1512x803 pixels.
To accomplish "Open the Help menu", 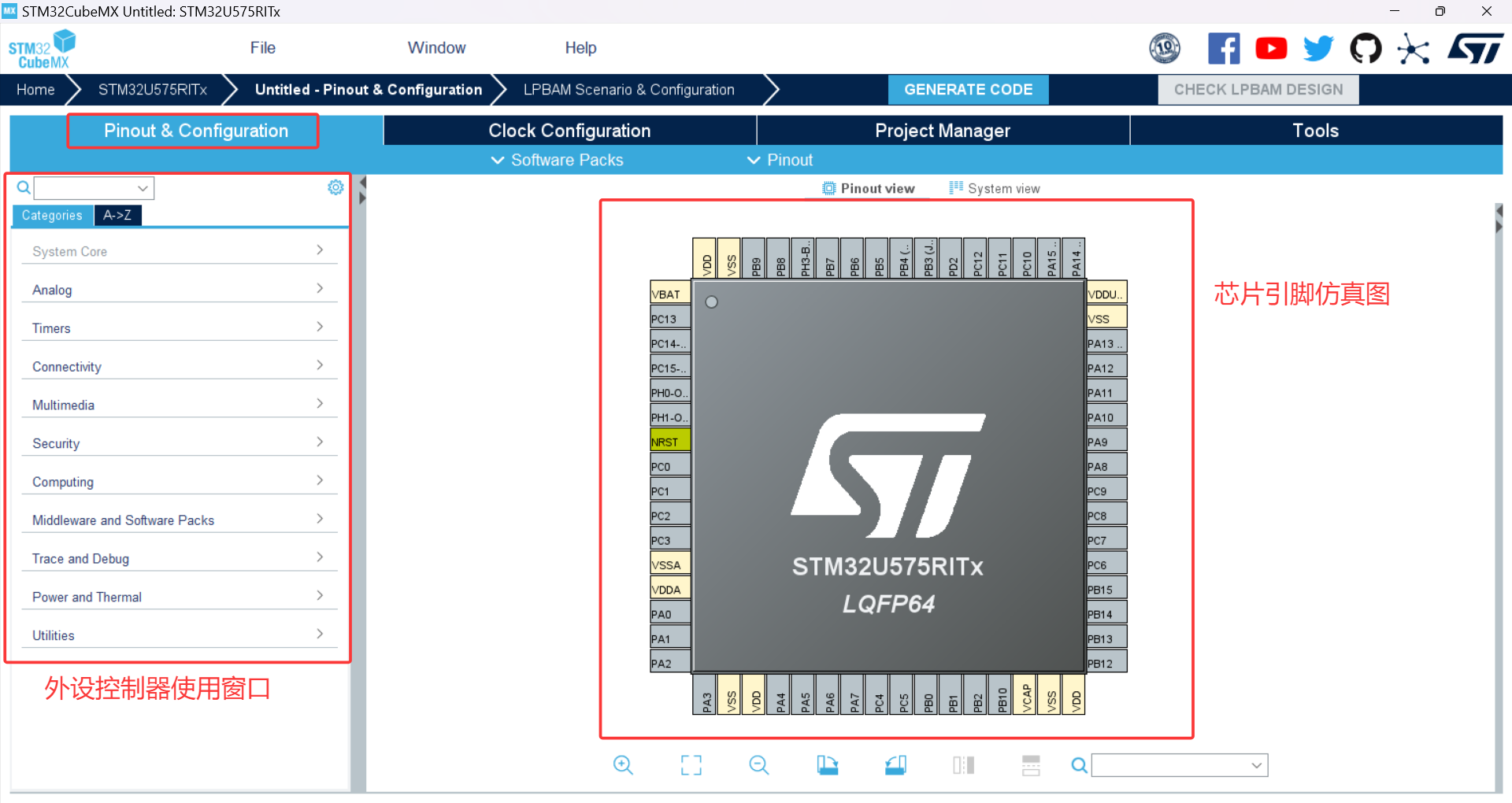I will click(x=580, y=48).
